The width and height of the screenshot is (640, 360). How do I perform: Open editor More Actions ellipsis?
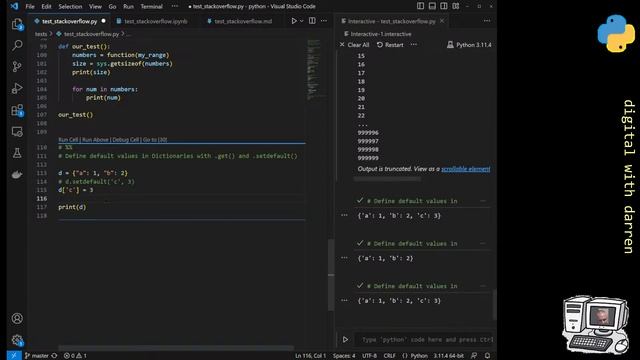coord(324,21)
